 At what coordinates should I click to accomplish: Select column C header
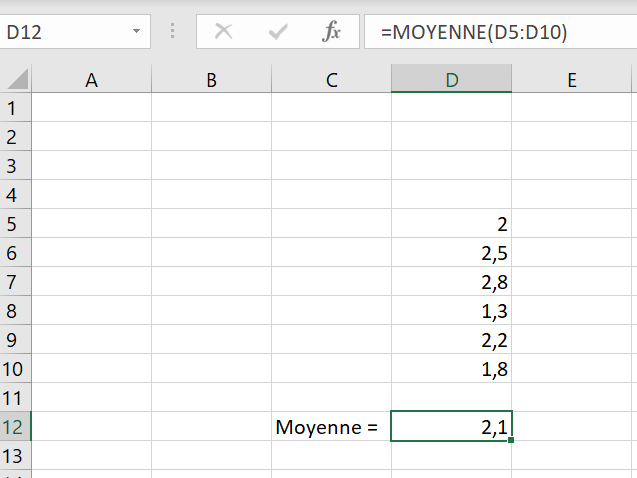[x=331, y=80]
